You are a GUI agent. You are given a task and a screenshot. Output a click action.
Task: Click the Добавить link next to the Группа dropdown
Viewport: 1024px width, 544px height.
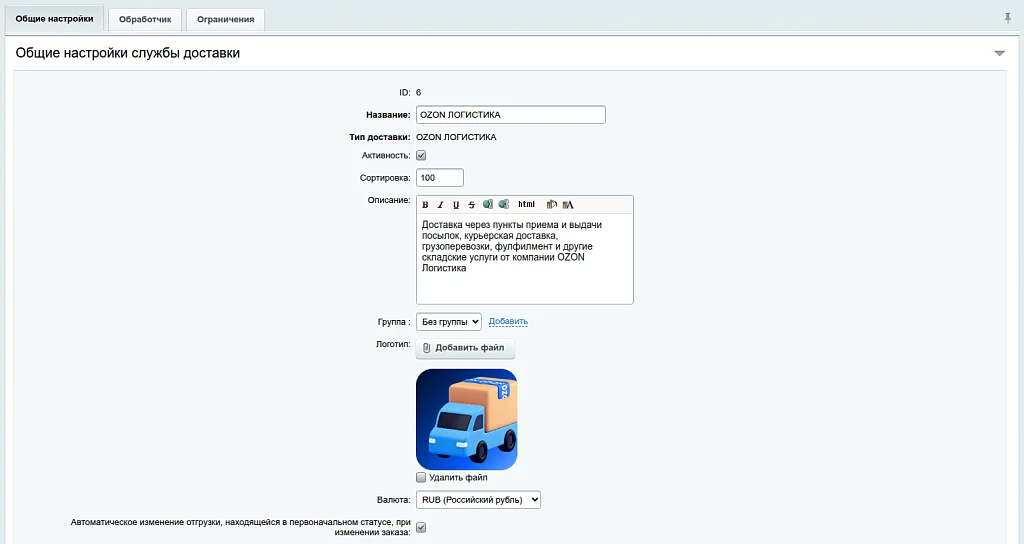tap(508, 321)
